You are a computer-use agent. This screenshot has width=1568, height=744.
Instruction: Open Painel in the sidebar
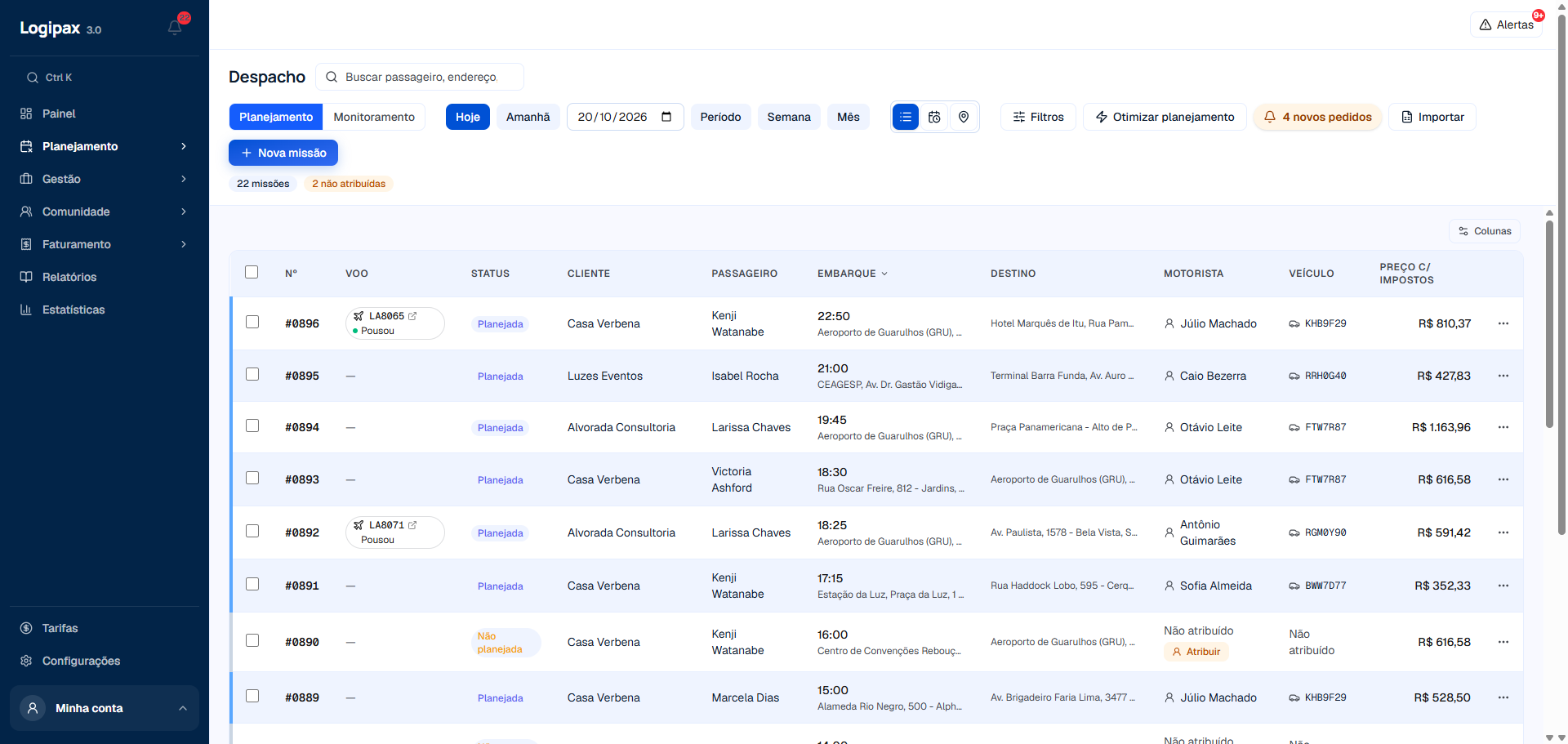(105, 114)
